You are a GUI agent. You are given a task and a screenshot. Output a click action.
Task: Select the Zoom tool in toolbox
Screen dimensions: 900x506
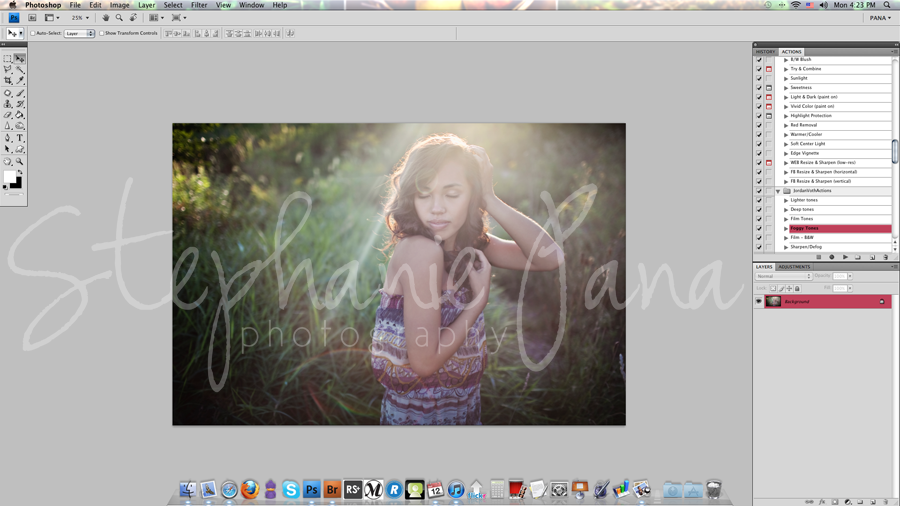point(20,162)
